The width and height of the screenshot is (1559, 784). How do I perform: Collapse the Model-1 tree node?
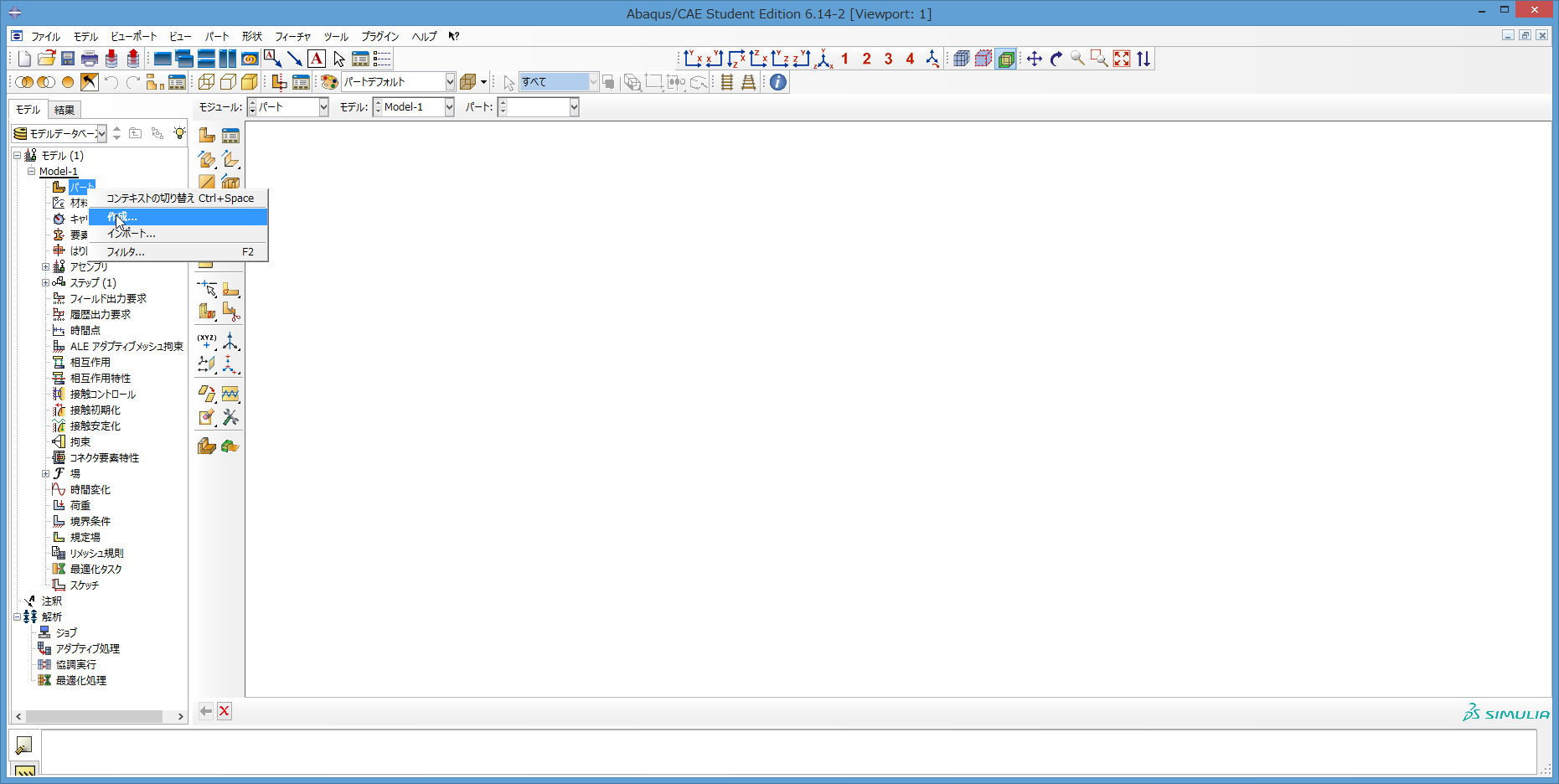pos(32,172)
